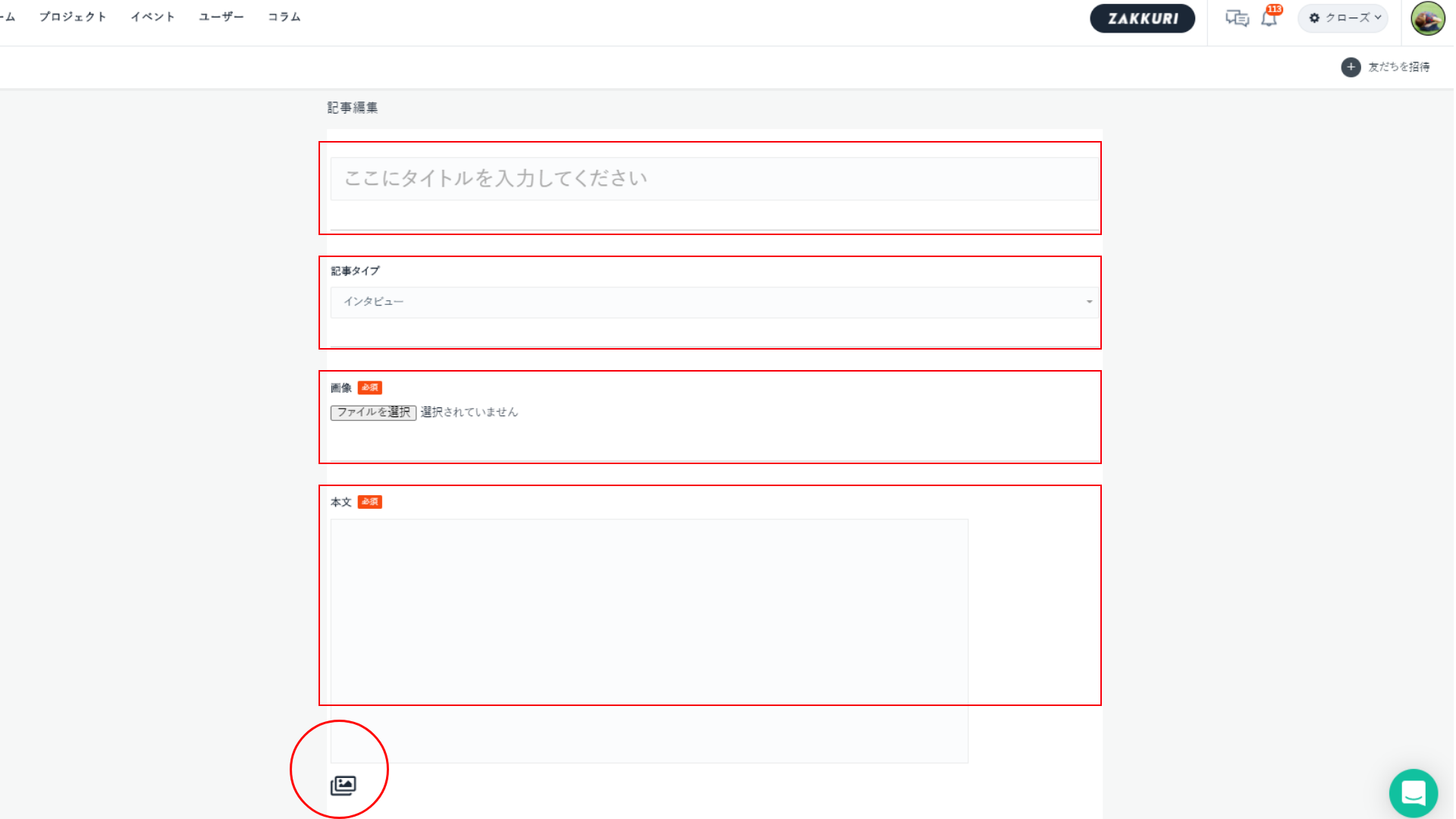
Task: Click the image gallery insert icon below editor
Action: click(x=343, y=786)
